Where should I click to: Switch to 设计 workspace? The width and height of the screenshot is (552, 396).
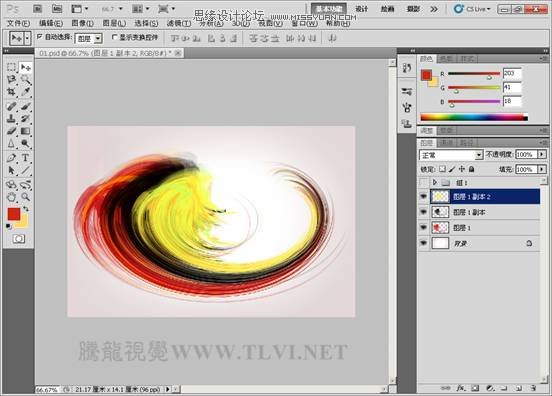(x=362, y=9)
